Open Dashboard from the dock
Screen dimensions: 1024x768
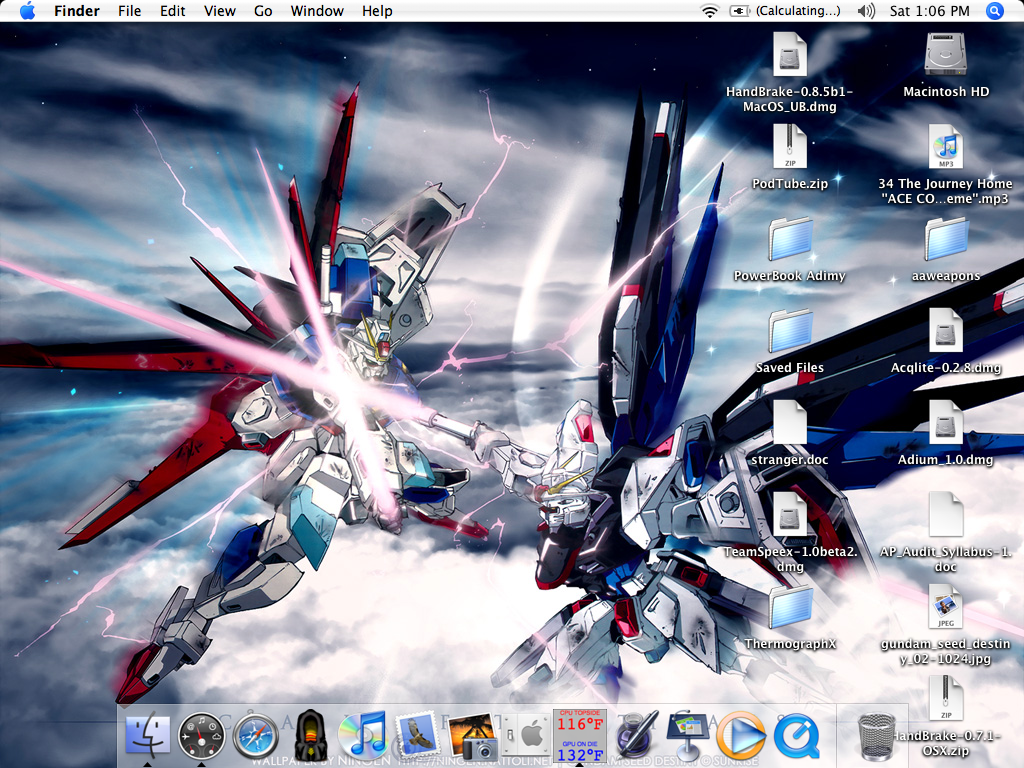[201, 736]
